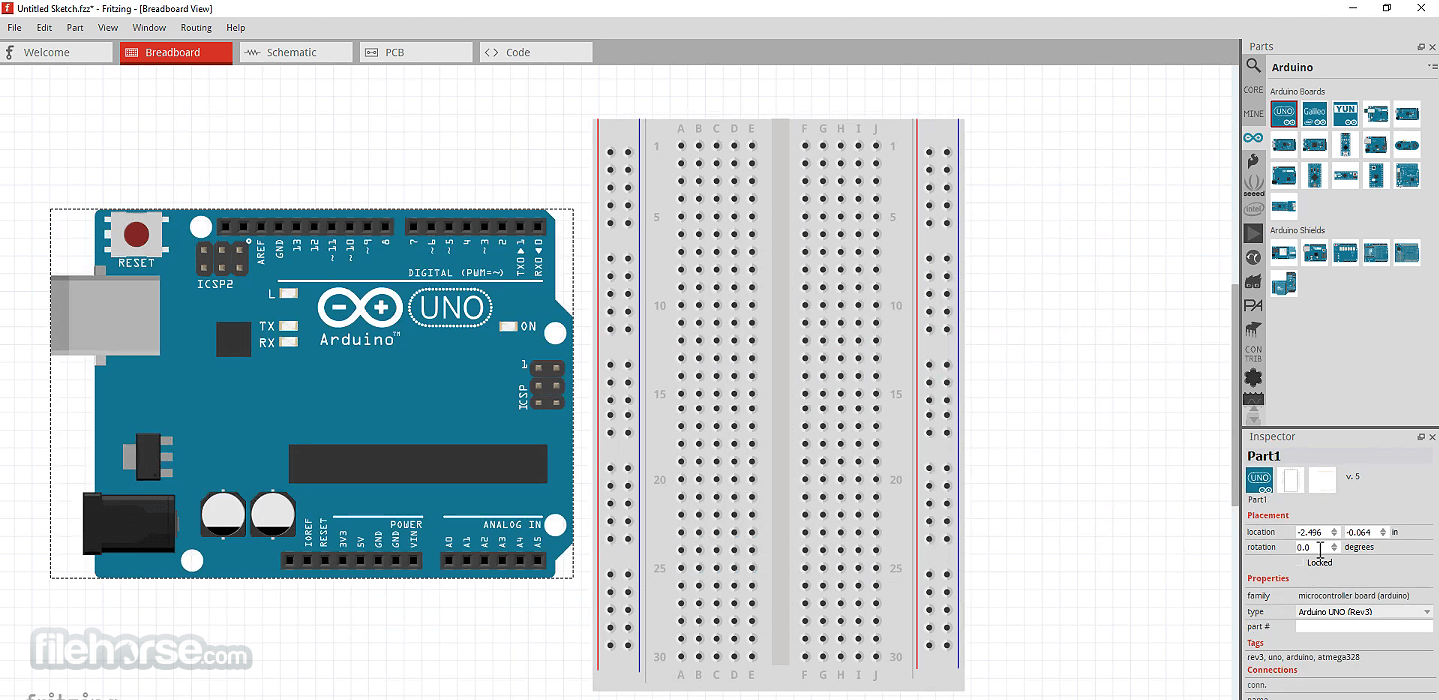Open the View menu

pyautogui.click(x=108, y=28)
